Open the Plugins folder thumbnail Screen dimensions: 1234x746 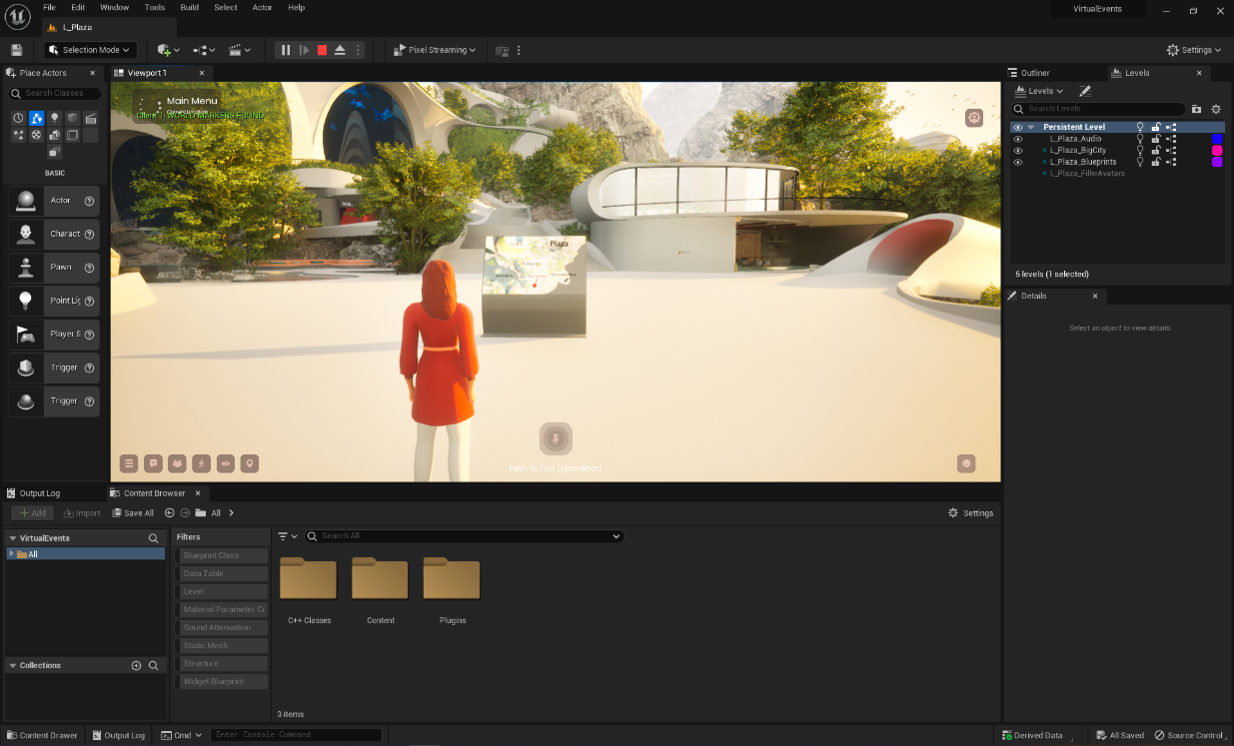click(x=452, y=580)
